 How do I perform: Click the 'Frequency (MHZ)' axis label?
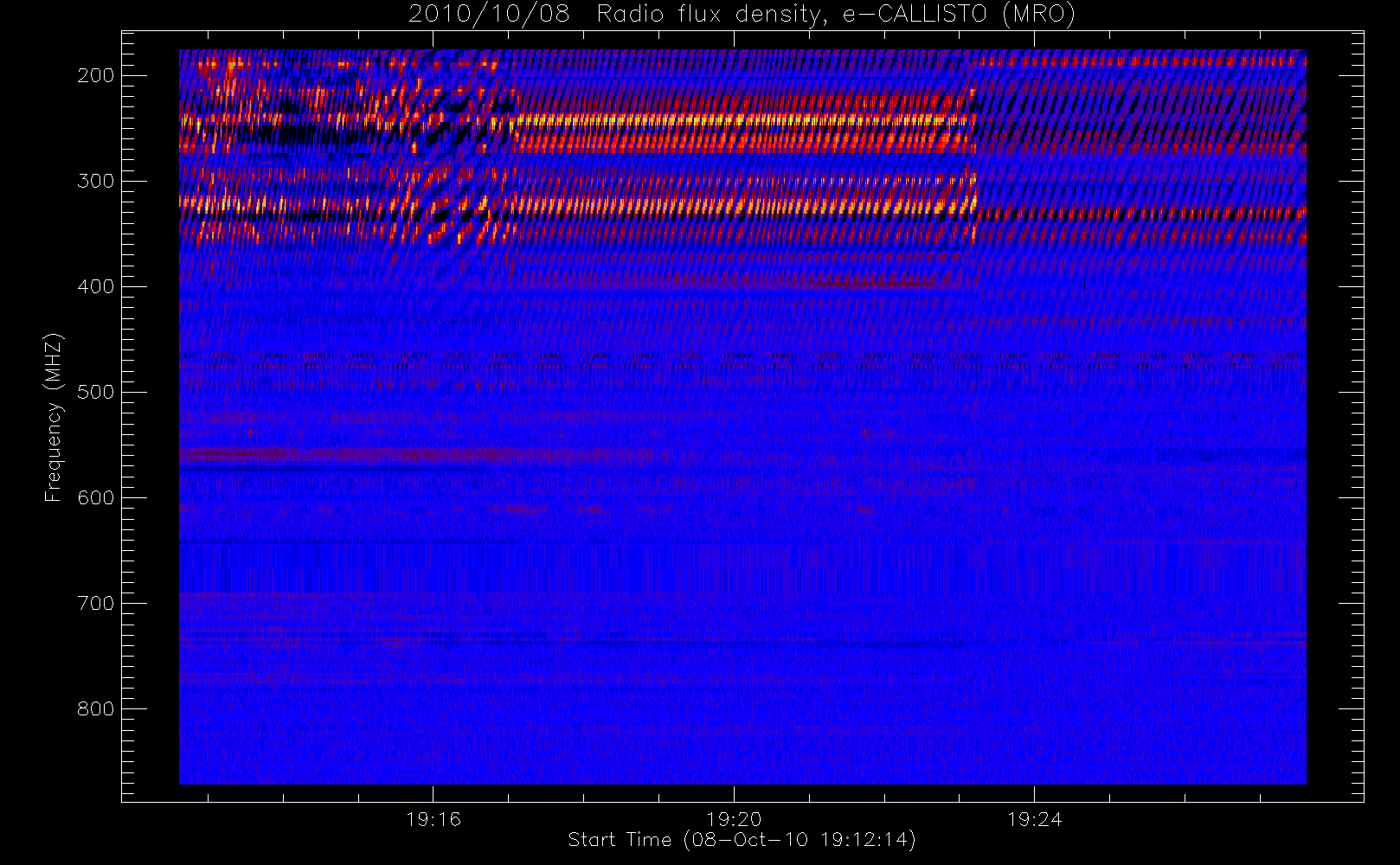pyautogui.click(x=54, y=417)
